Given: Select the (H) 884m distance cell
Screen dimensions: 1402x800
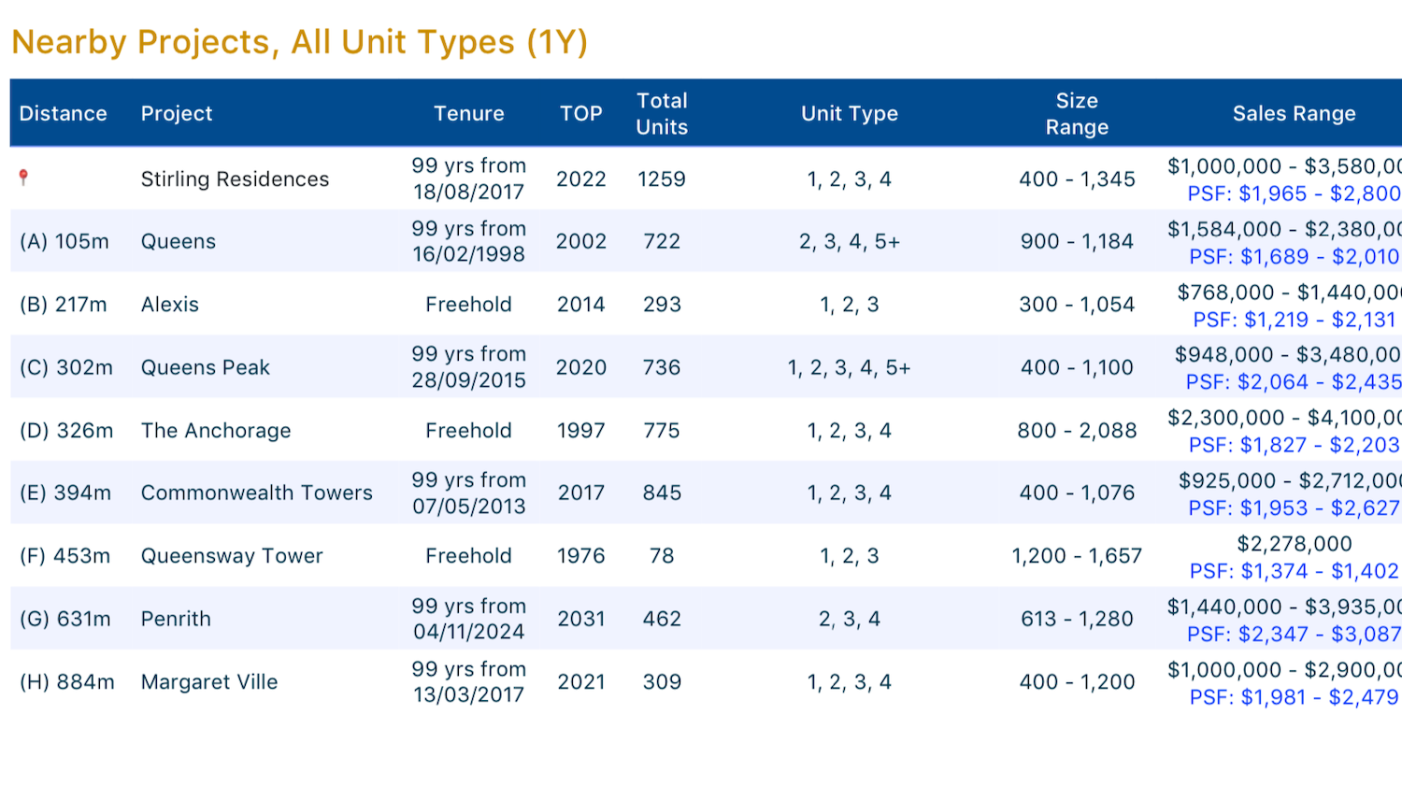Looking at the screenshot, I should pos(67,682).
